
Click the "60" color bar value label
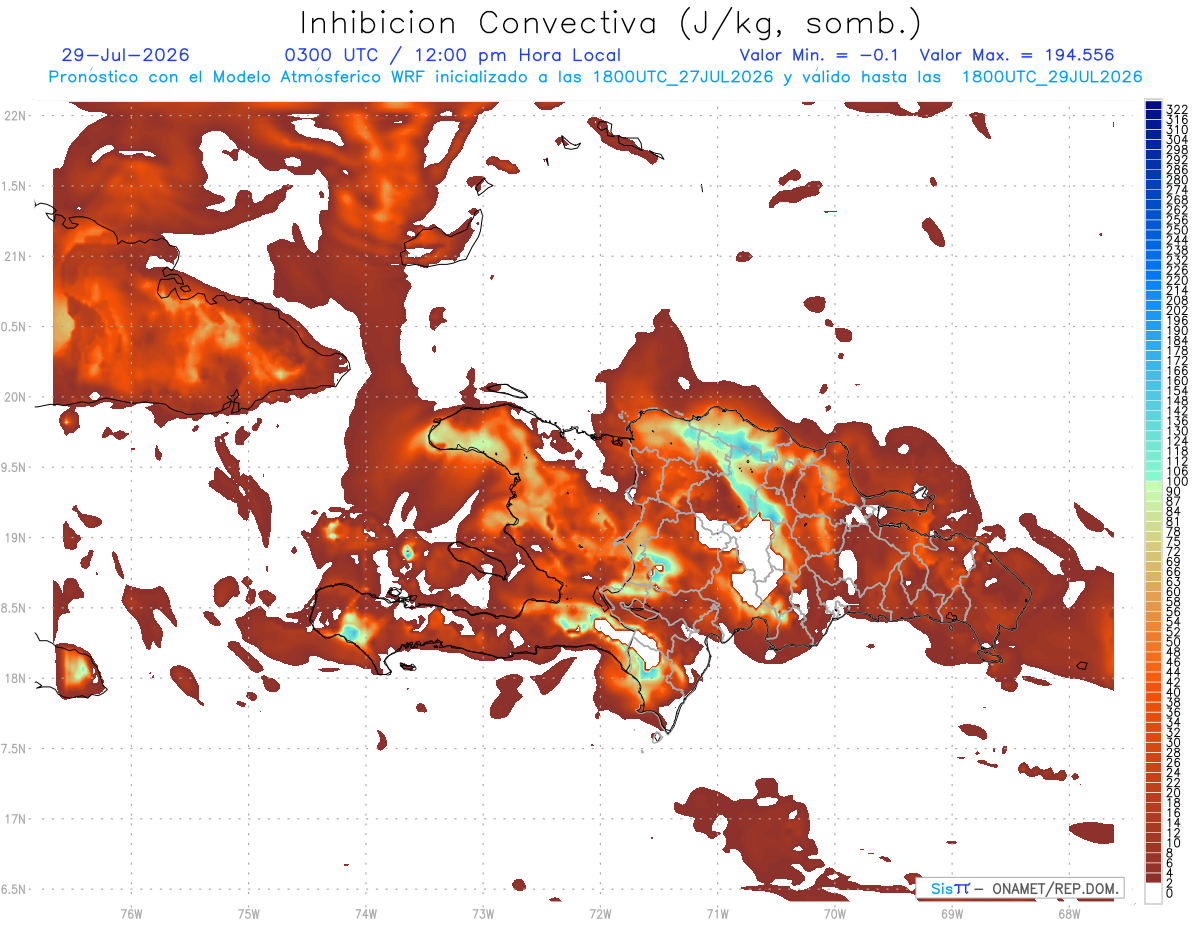click(x=1174, y=591)
